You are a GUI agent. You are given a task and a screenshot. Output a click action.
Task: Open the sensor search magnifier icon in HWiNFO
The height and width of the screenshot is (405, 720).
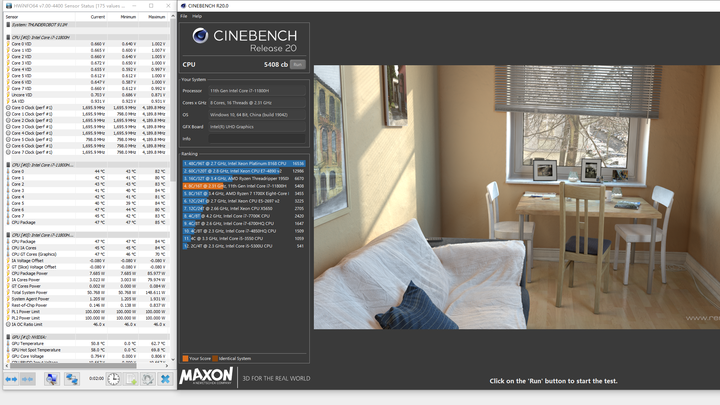click(x=51, y=379)
